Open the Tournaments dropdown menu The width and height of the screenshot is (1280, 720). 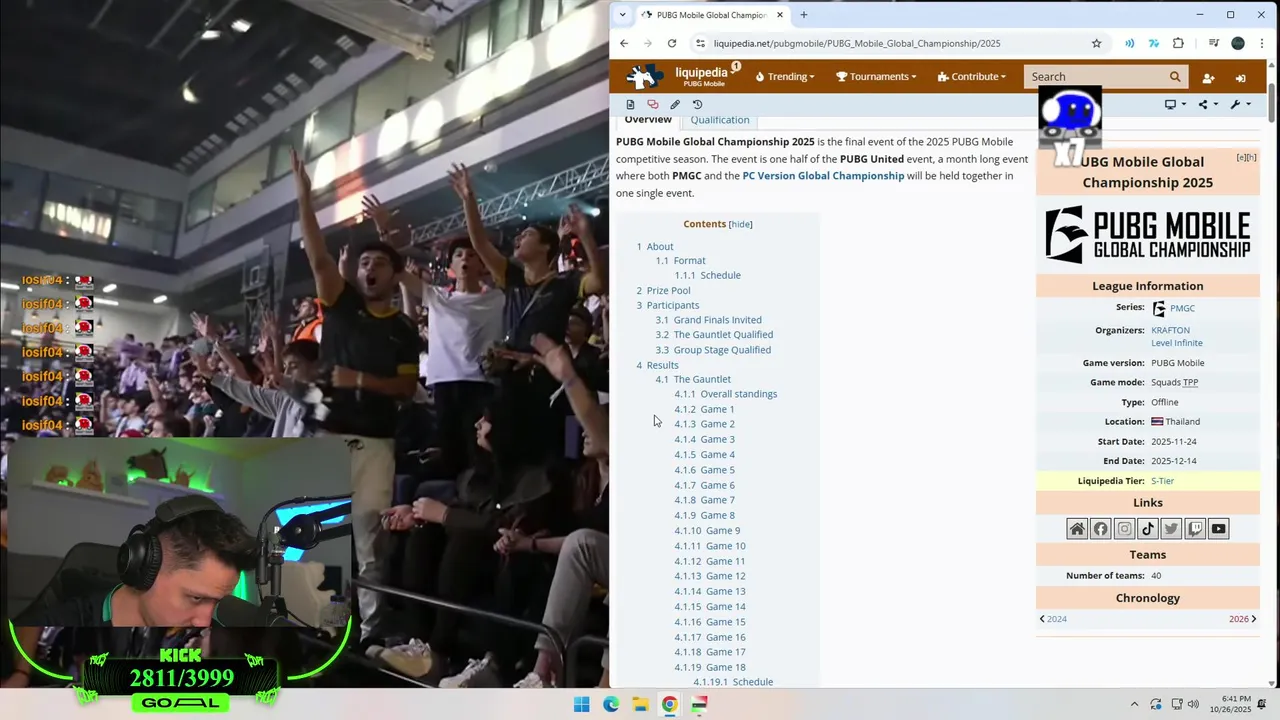click(876, 76)
